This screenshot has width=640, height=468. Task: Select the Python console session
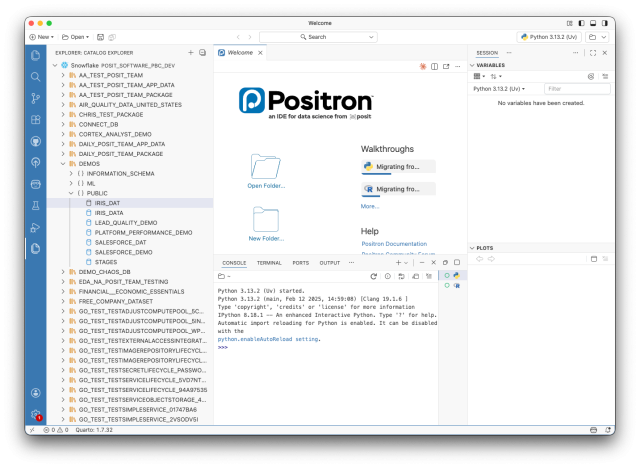pos(452,275)
